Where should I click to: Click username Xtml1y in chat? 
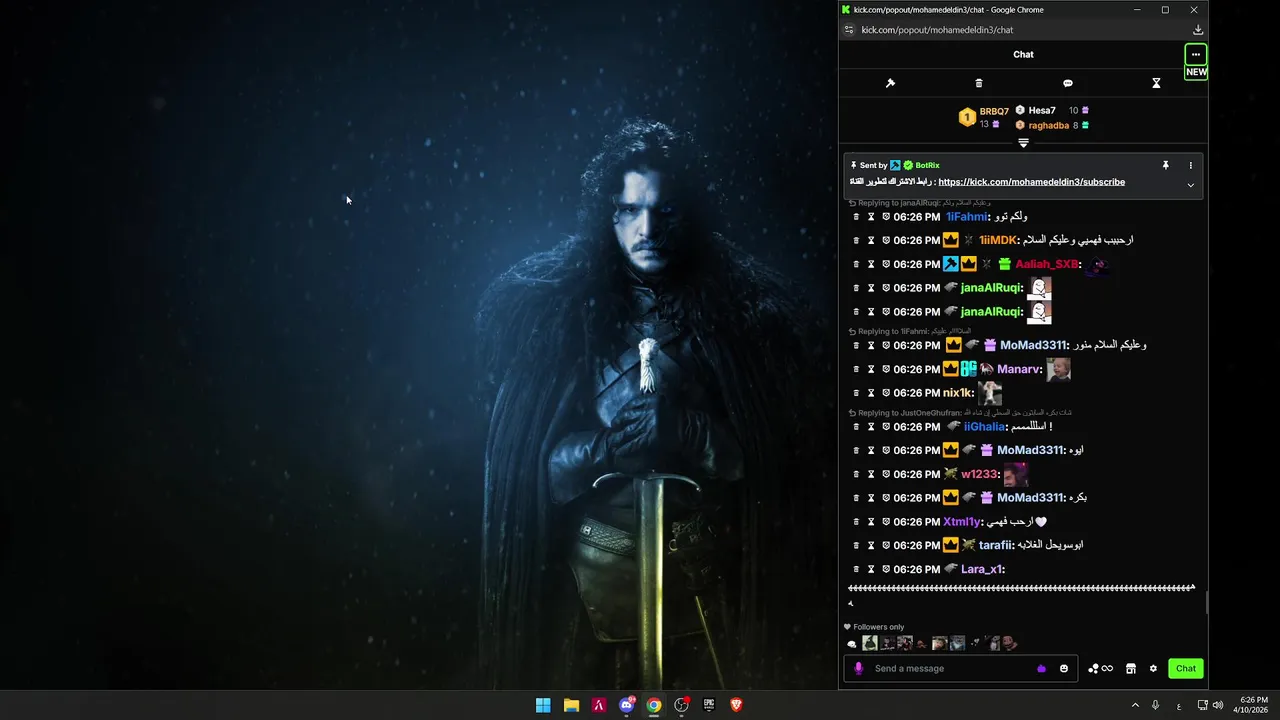coord(962,522)
